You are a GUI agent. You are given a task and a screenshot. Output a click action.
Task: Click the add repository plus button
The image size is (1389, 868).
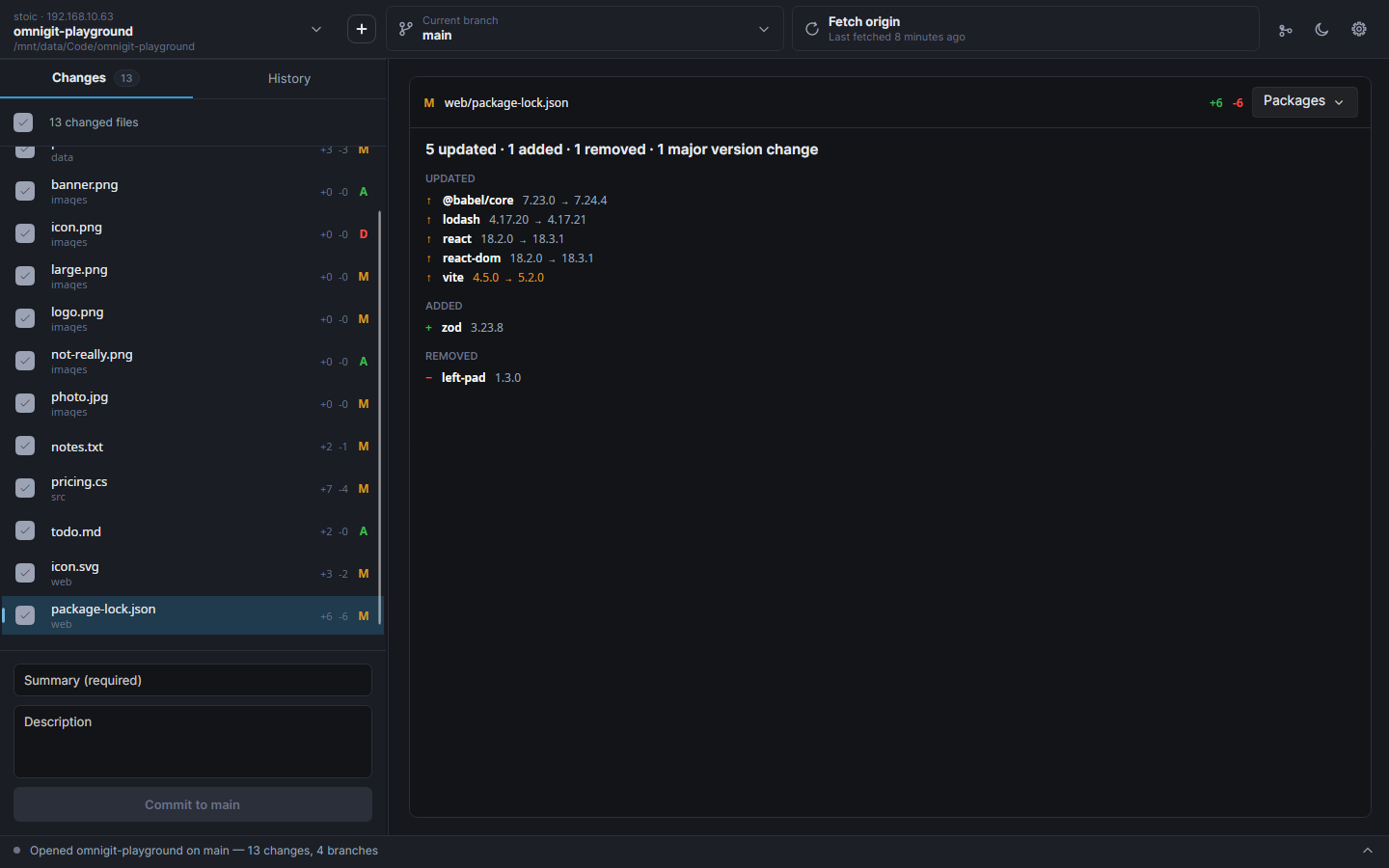(362, 29)
